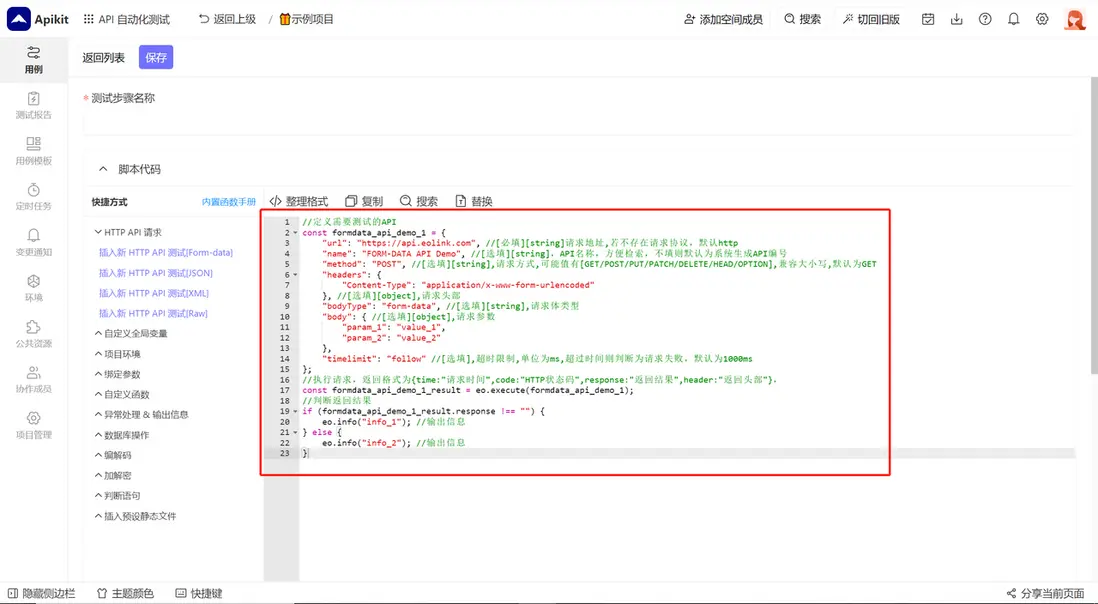Expand the 自定义函数 group

122,394
